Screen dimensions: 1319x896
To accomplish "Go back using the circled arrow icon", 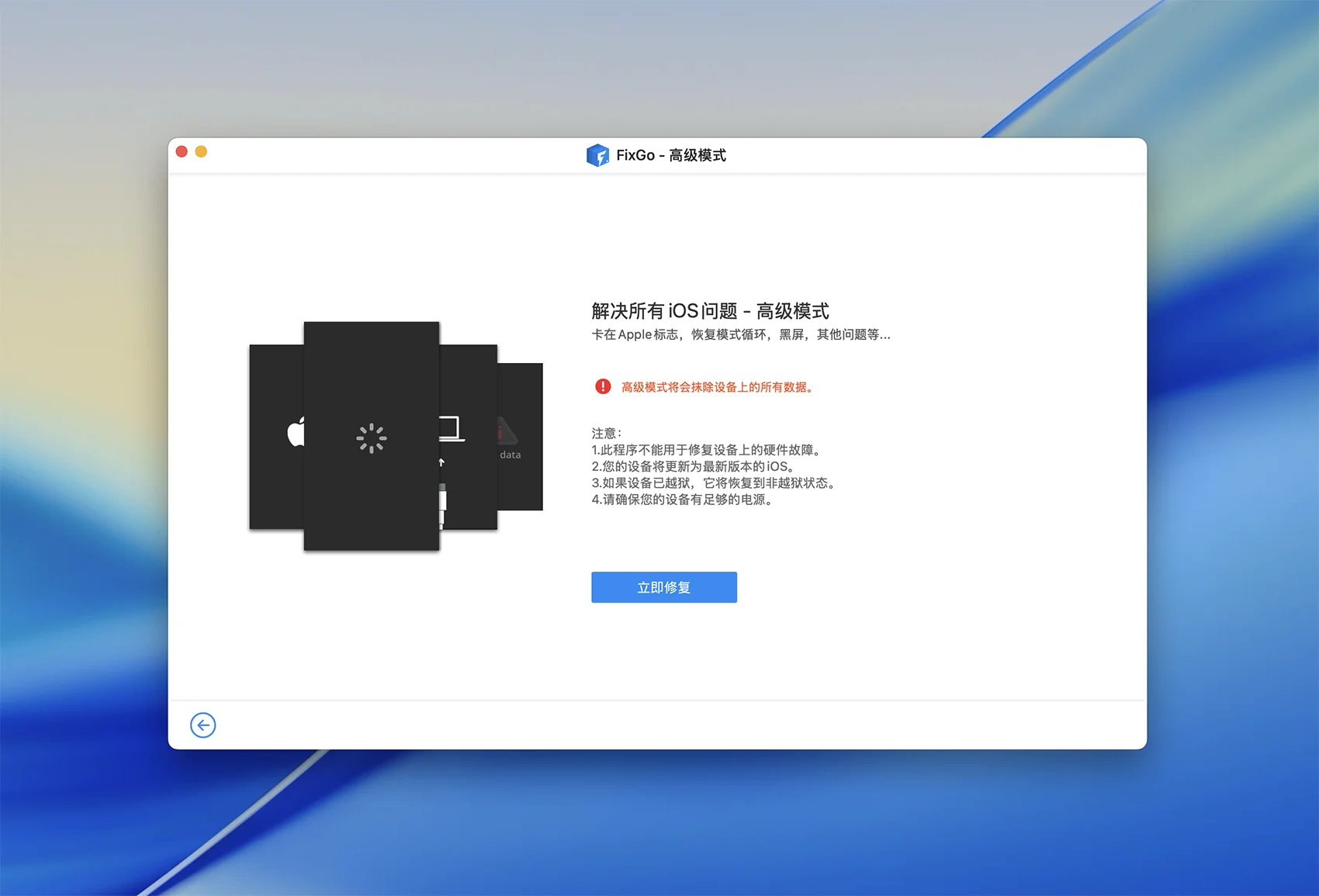I will click(x=203, y=725).
